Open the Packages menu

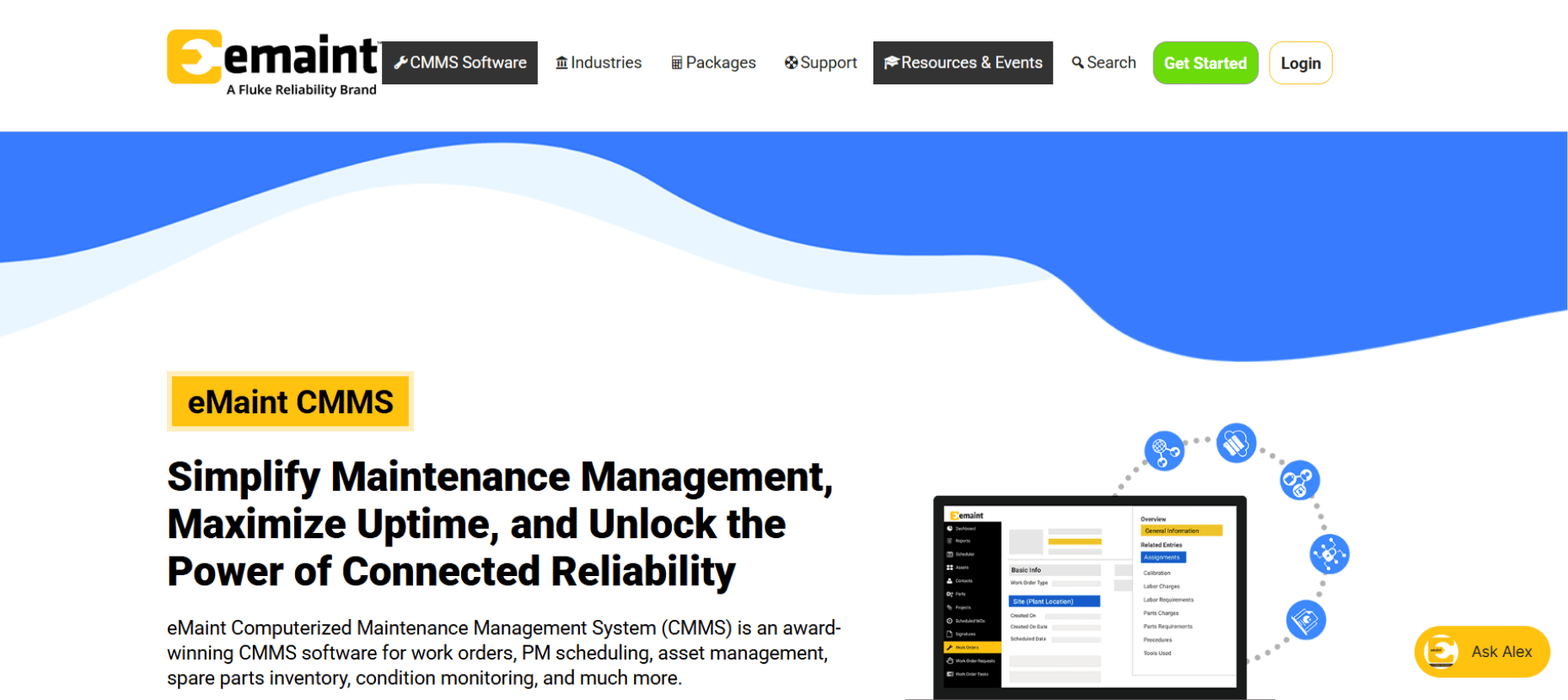713,62
